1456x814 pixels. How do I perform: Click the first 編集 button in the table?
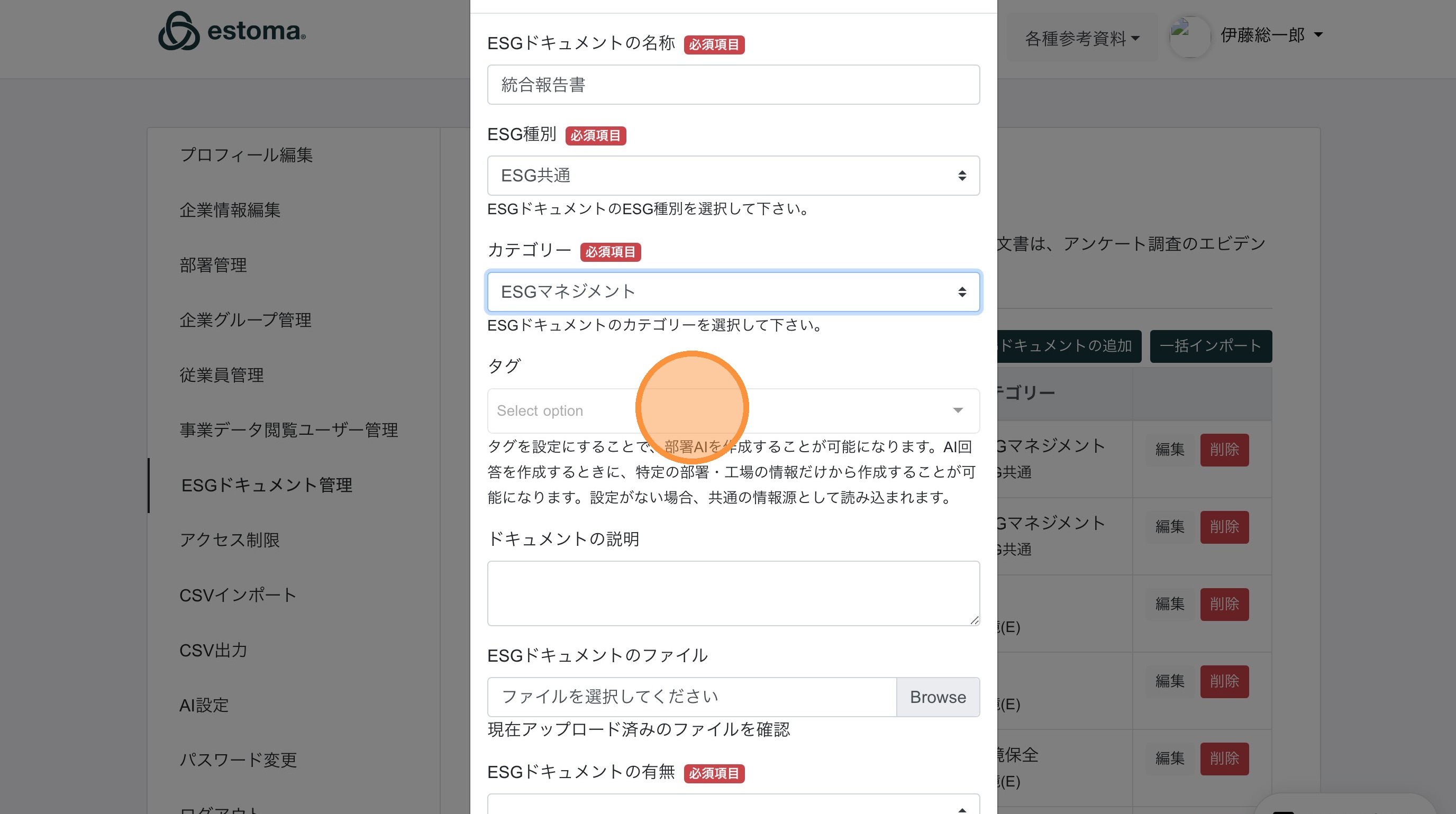1169,450
